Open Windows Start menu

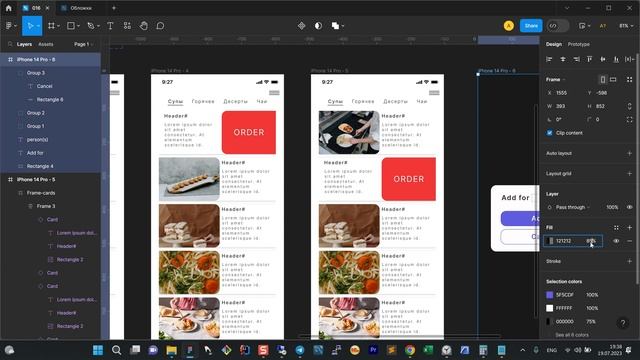[x=98, y=350]
